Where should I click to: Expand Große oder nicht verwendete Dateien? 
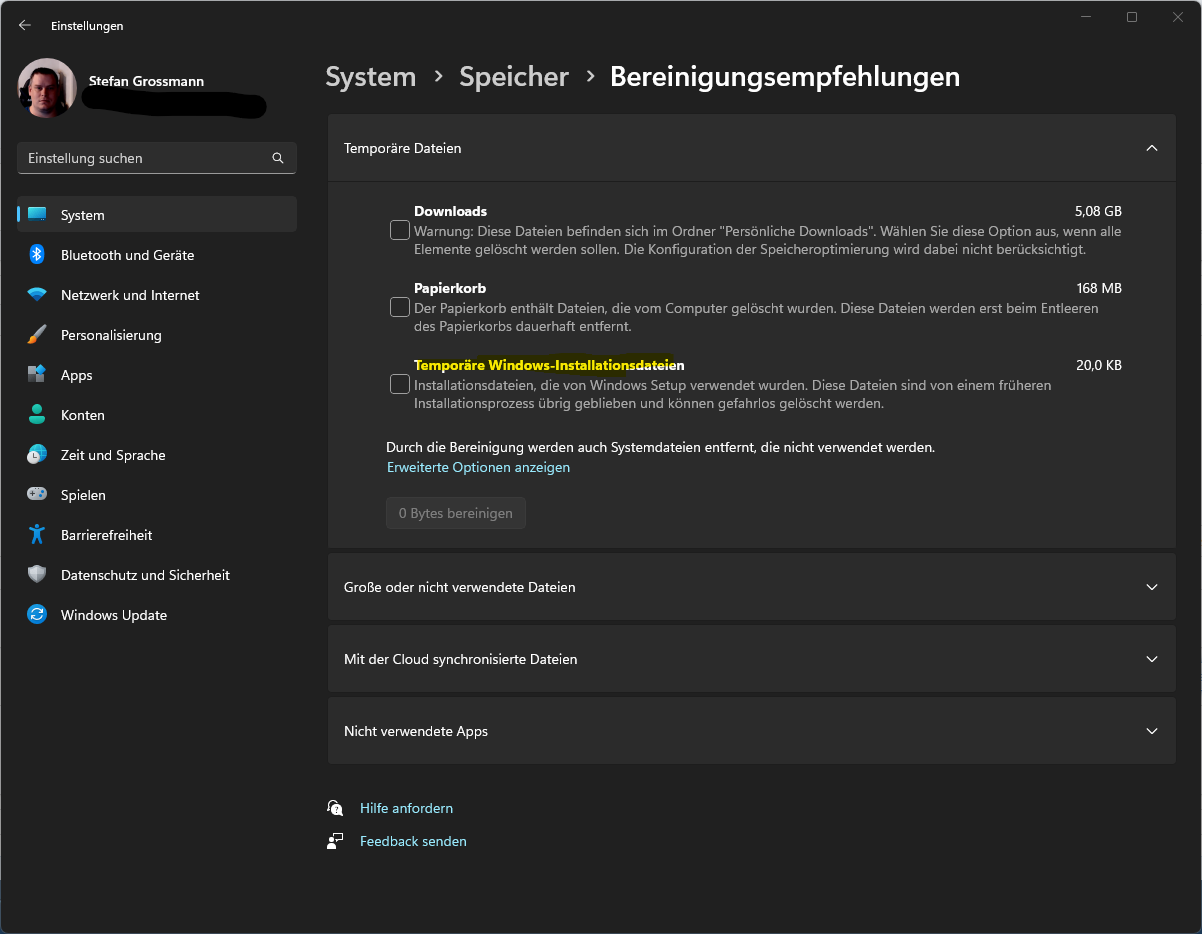[x=752, y=587]
